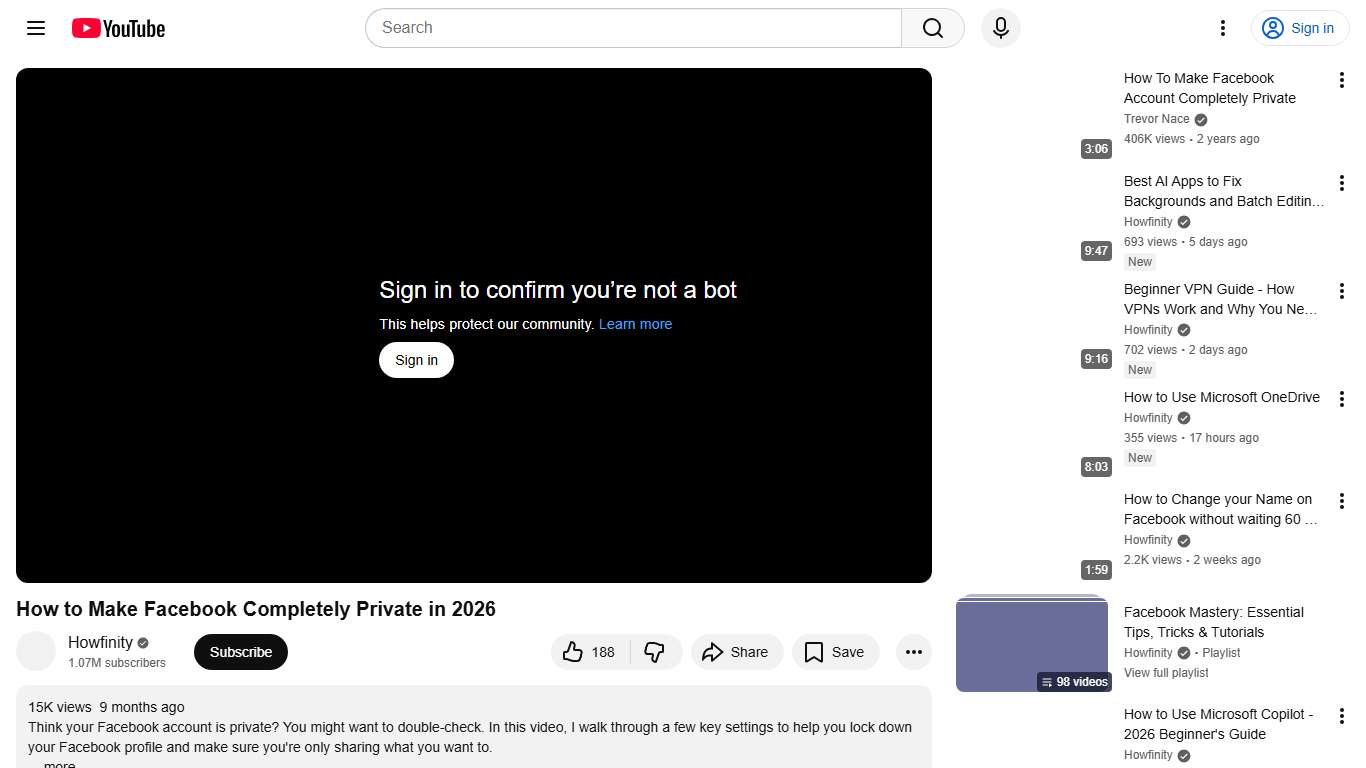Subscribe to the Howfinity channel
The height and width of the screenshot is (768, 1366).
click(240, 651)
